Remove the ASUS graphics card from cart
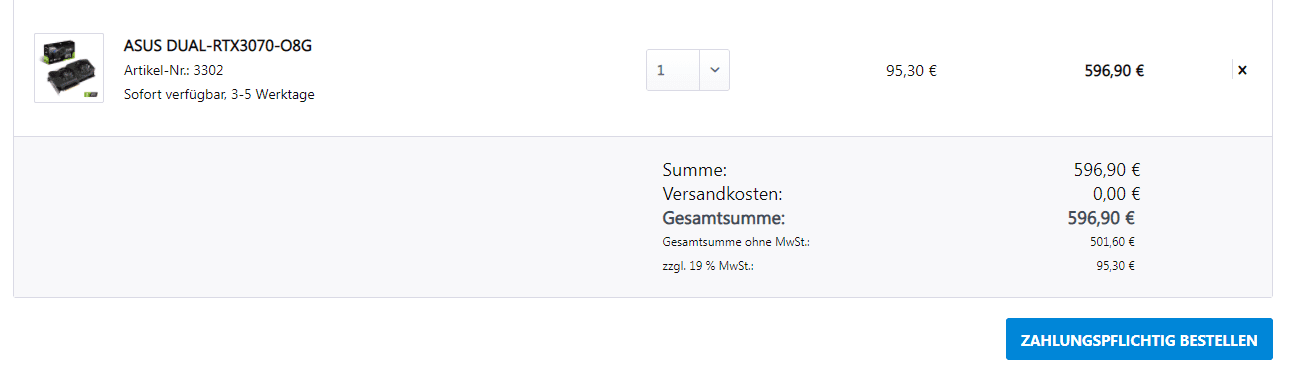The width and height of the screenshot is (1310, 379). tap(1242, 70)
